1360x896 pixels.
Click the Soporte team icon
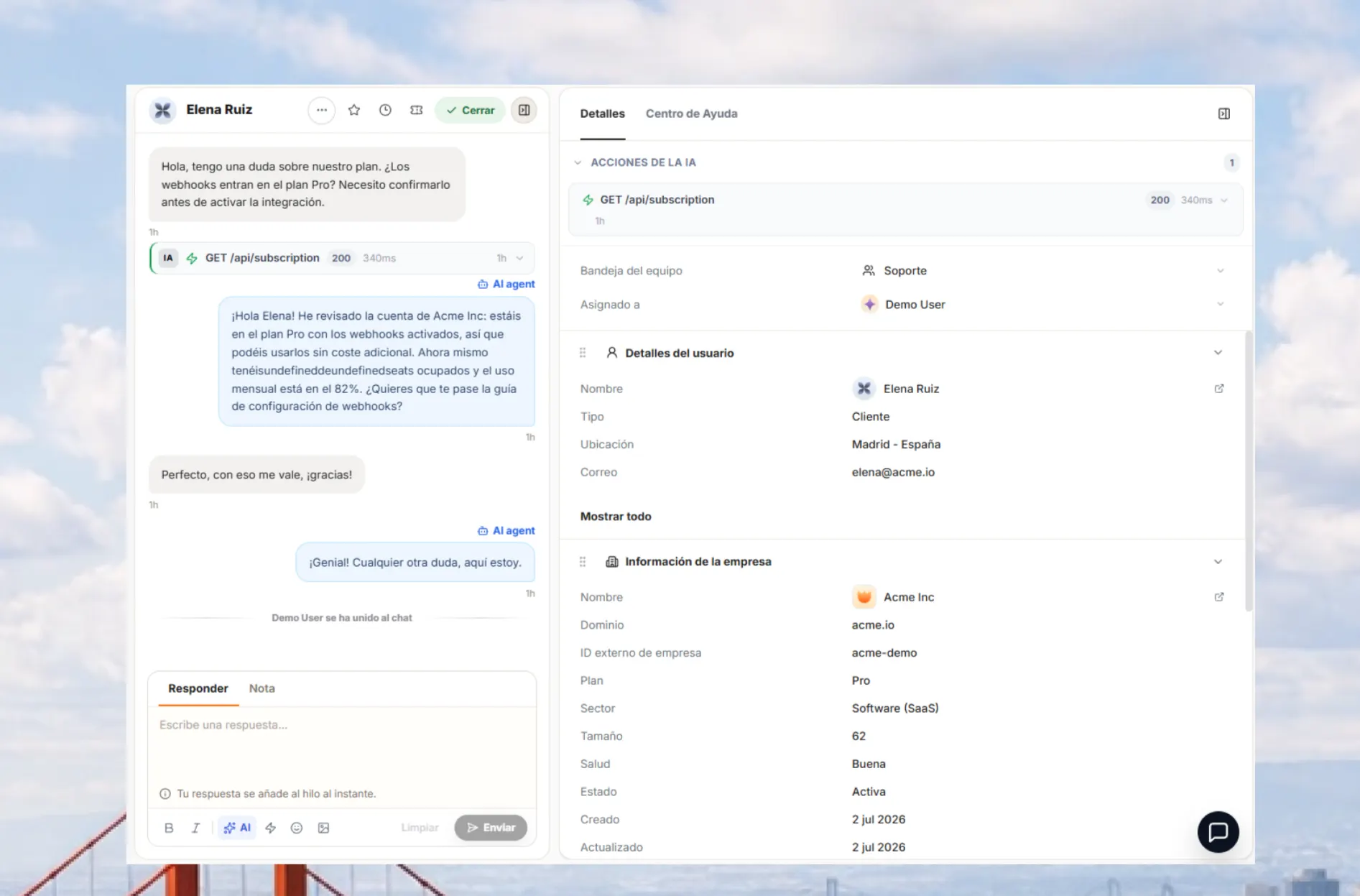coord(869,271)
